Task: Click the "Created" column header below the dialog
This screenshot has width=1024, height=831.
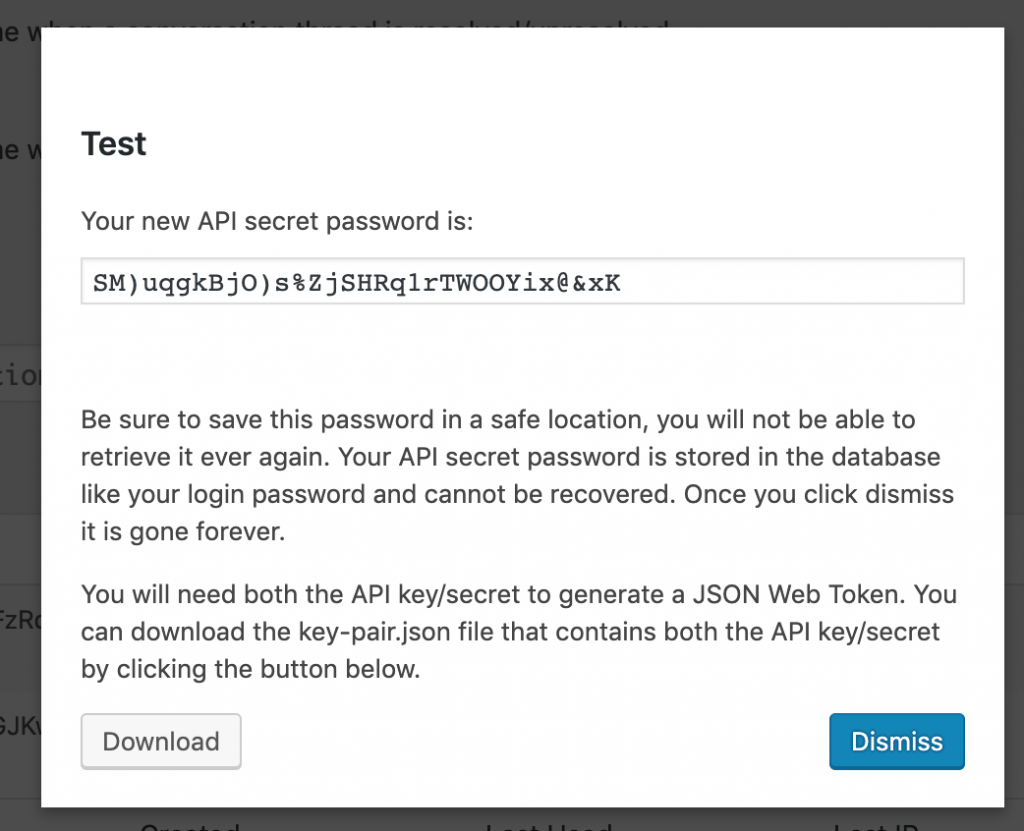Action: click(x=190, y=825)
